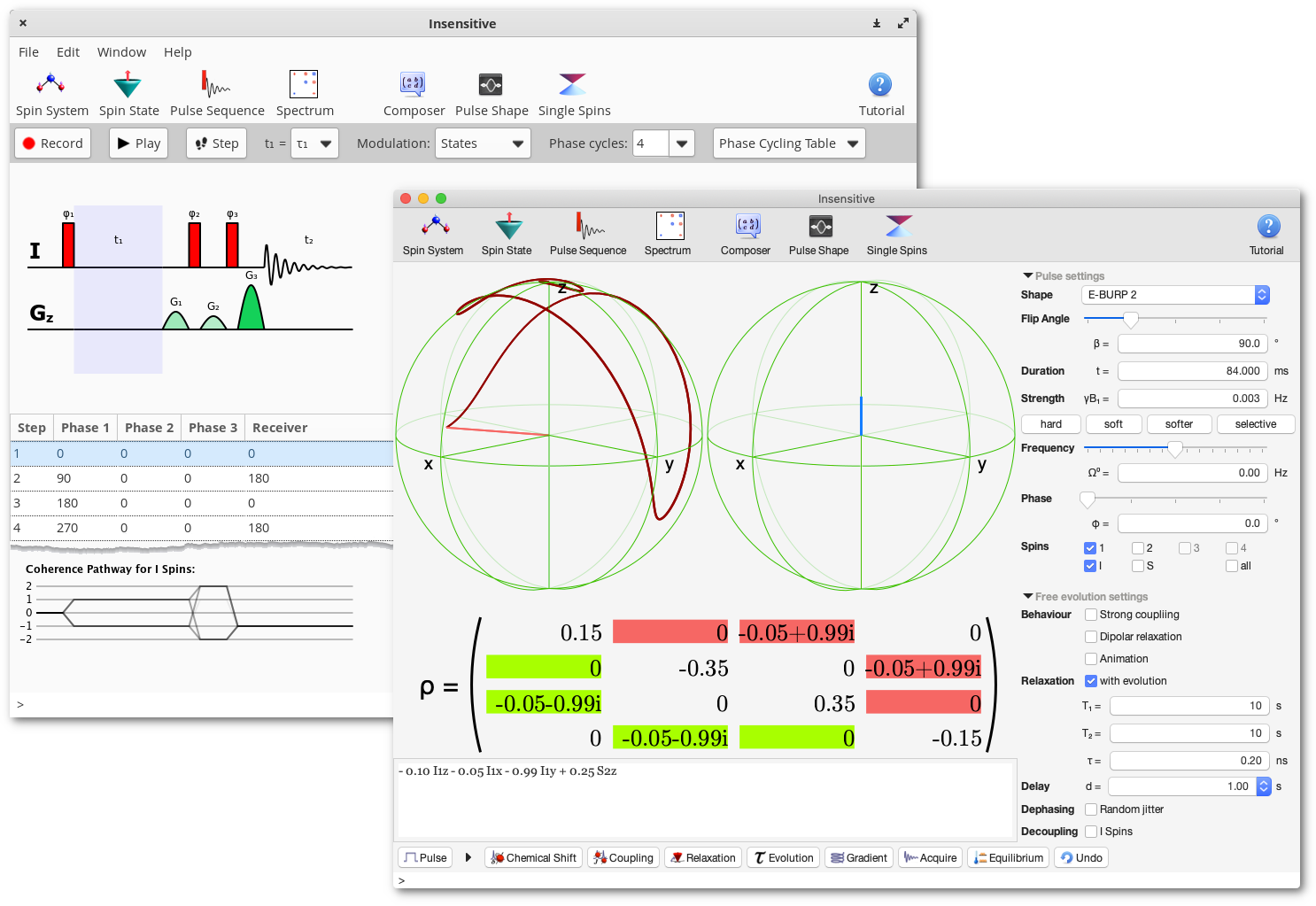Viewport: 1316px width, 906px height.
Task: Click Duration t input field
Action: pyautogui.click(x=1192, y=371)
